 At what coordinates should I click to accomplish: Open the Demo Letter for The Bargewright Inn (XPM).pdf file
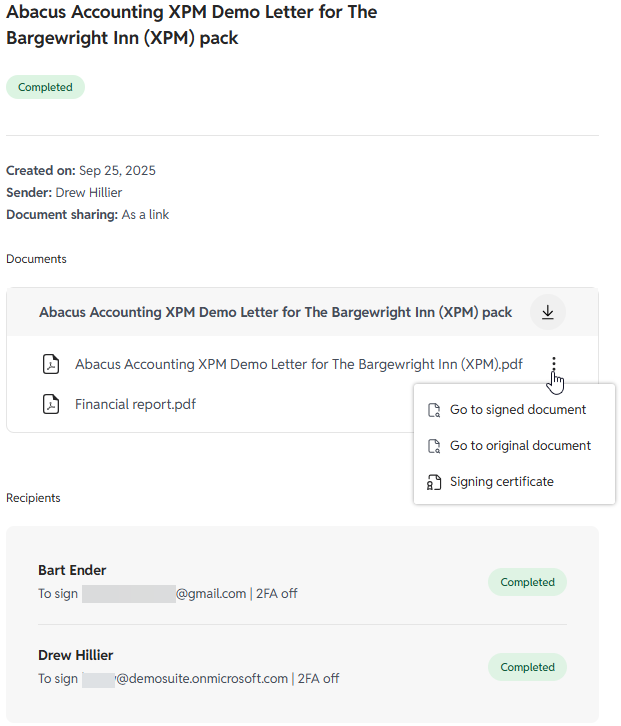(x=298, y=365)
